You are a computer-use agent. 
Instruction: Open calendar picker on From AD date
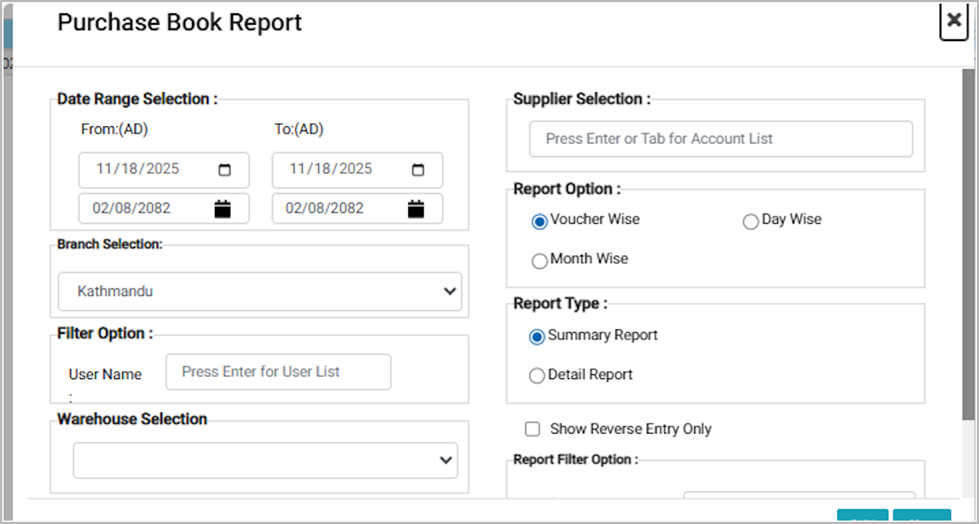(x=225, y=169)
